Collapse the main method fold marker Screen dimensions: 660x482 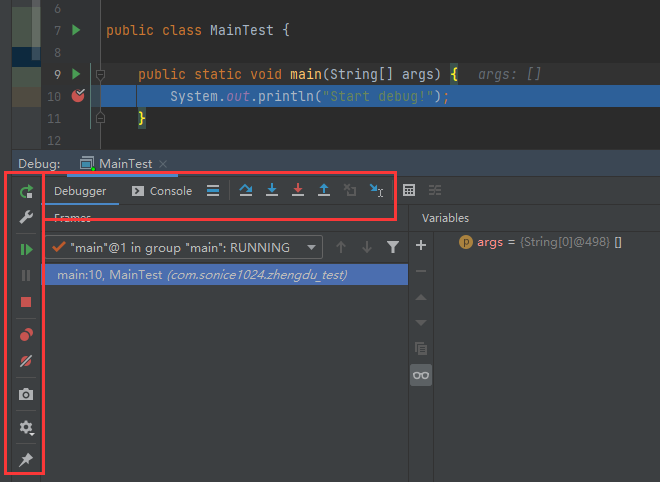pyautogui.click(x=99, y=75)
